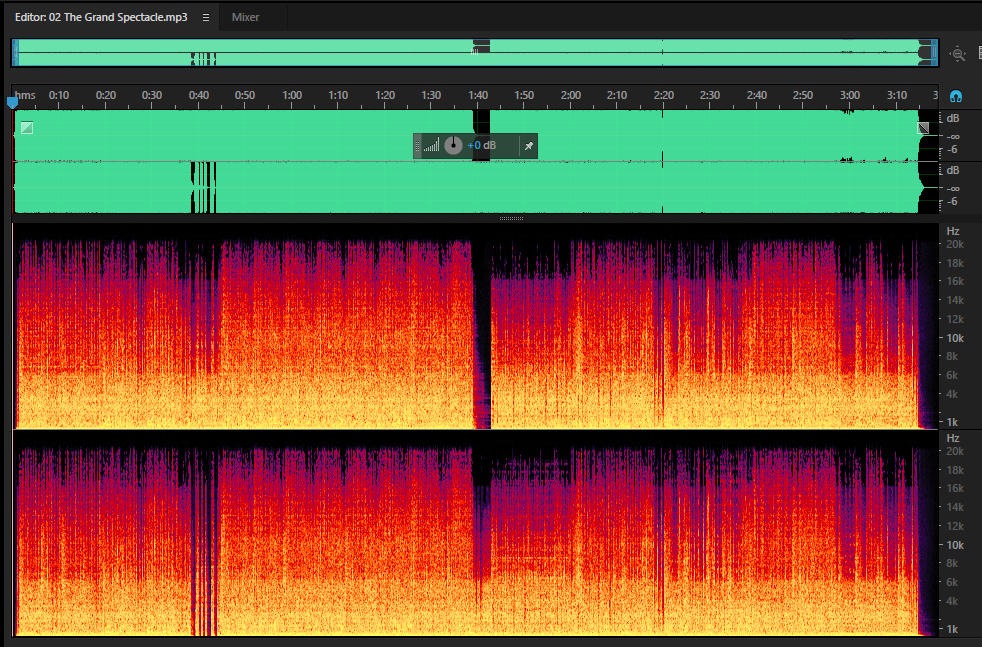Image resolution: width=982 pixels, height=647 pixels.
Task: Click the divider grip between waveform and spectrogram
Action: pyautogui.click(x=511, y=219)
